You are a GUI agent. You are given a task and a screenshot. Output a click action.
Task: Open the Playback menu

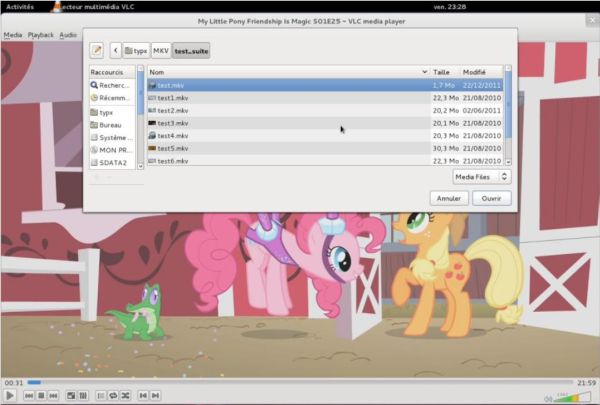(41, 35)
